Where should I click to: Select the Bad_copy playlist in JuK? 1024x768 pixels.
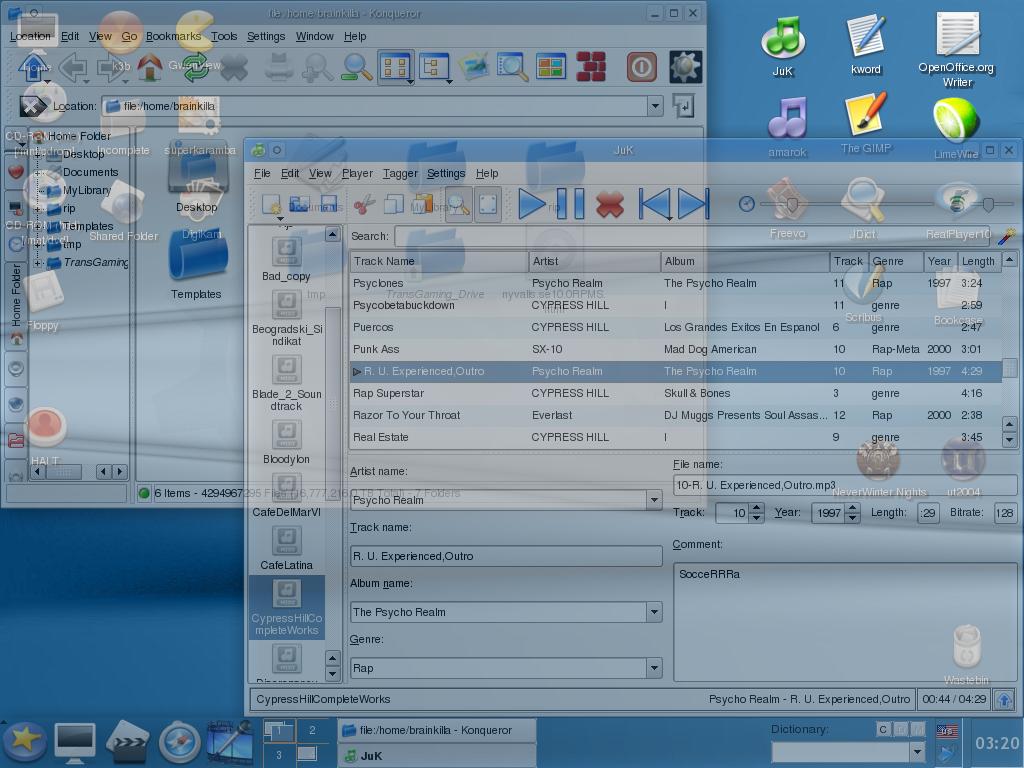coord(286,259)
